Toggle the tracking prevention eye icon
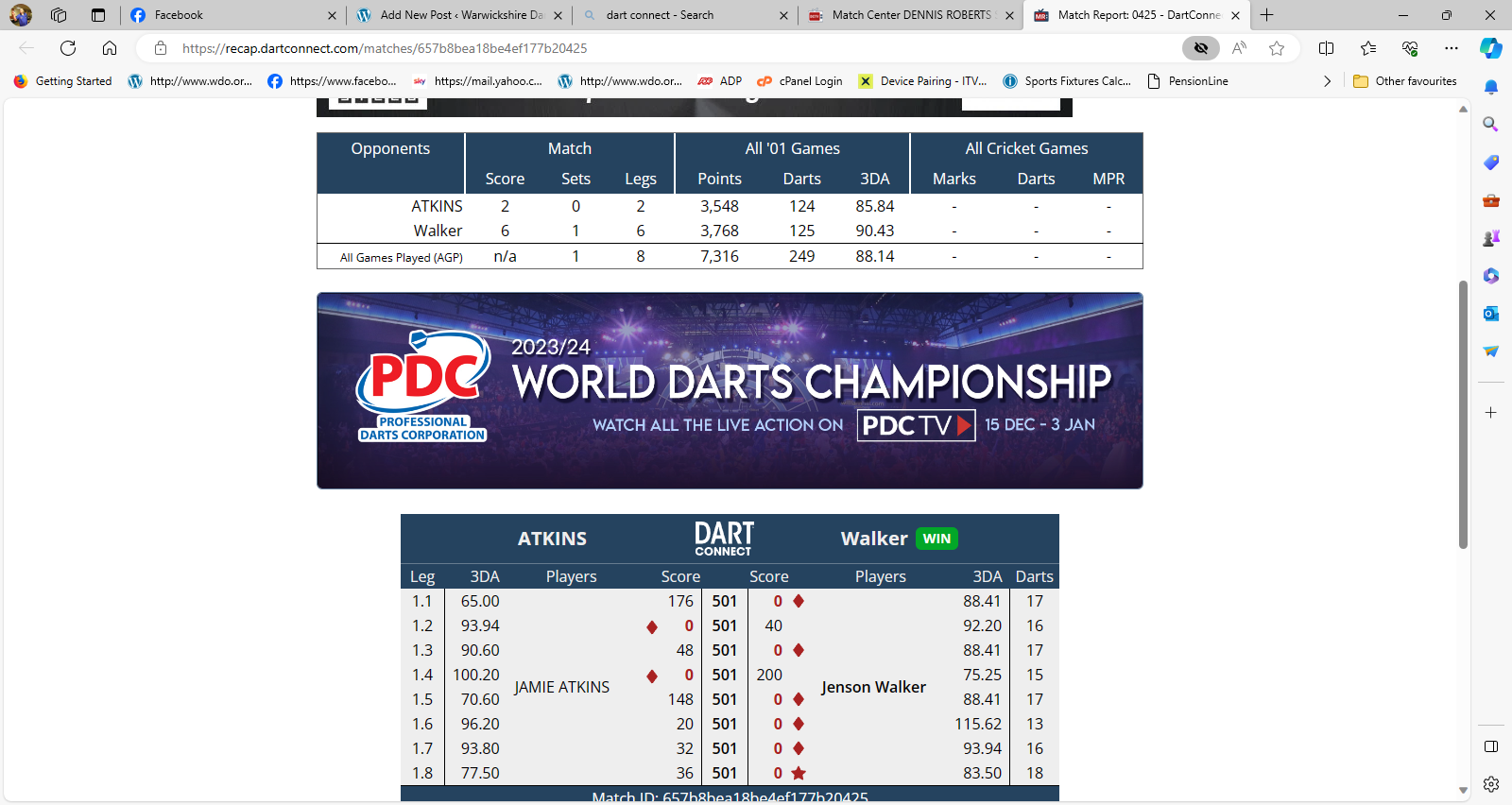Image resolution: width=1512 pixels, height=805 pixels. [1201, 48]
